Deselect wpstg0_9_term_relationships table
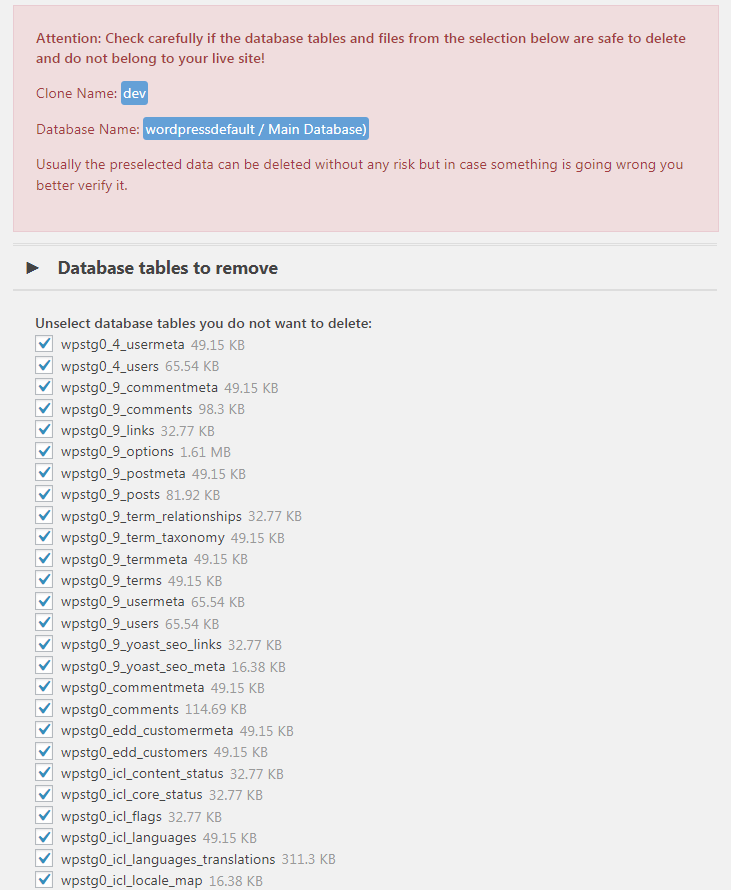The height and width of the screenshot is (890, 731). coord(44,515)
